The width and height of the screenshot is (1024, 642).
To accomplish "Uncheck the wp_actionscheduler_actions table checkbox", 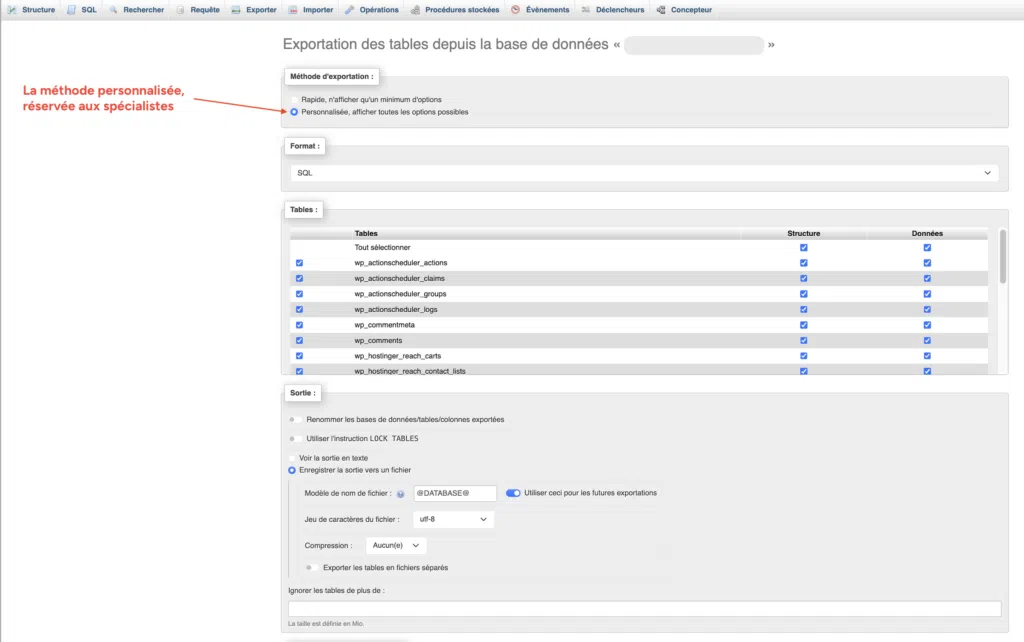I will [299, 263].
